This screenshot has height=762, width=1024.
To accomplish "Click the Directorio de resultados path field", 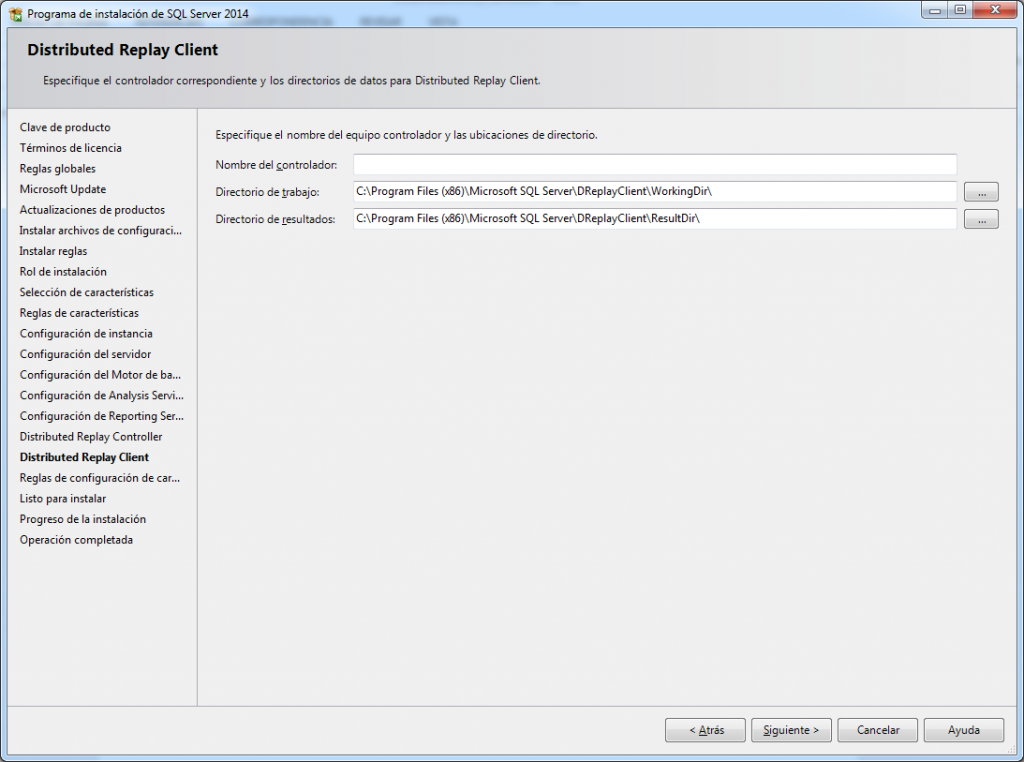I will click(655, 219).
